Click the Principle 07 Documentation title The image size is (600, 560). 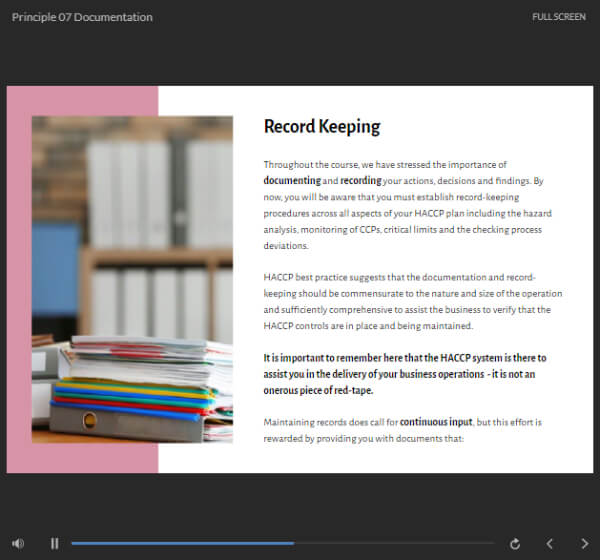(x=82, y=17)
